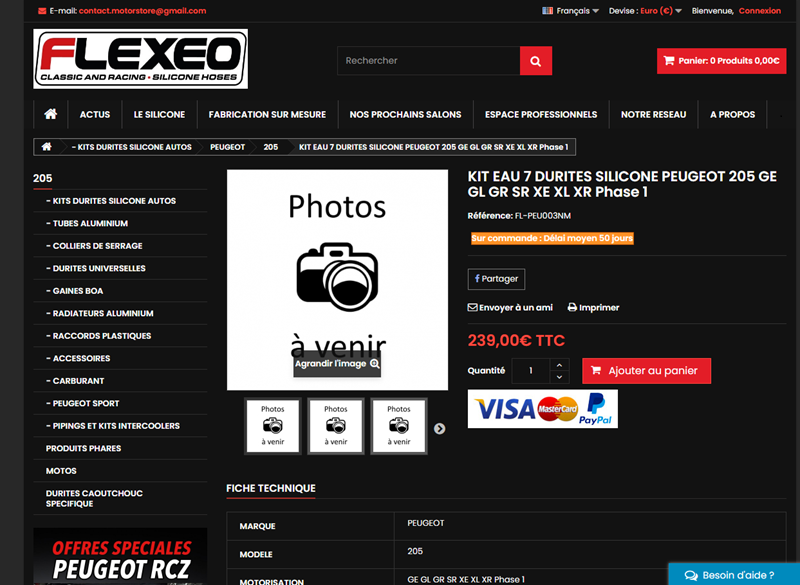Open NOS PROCHAINS SALONS menu
This screenshot has height=585, width=800.
point(406,114)
